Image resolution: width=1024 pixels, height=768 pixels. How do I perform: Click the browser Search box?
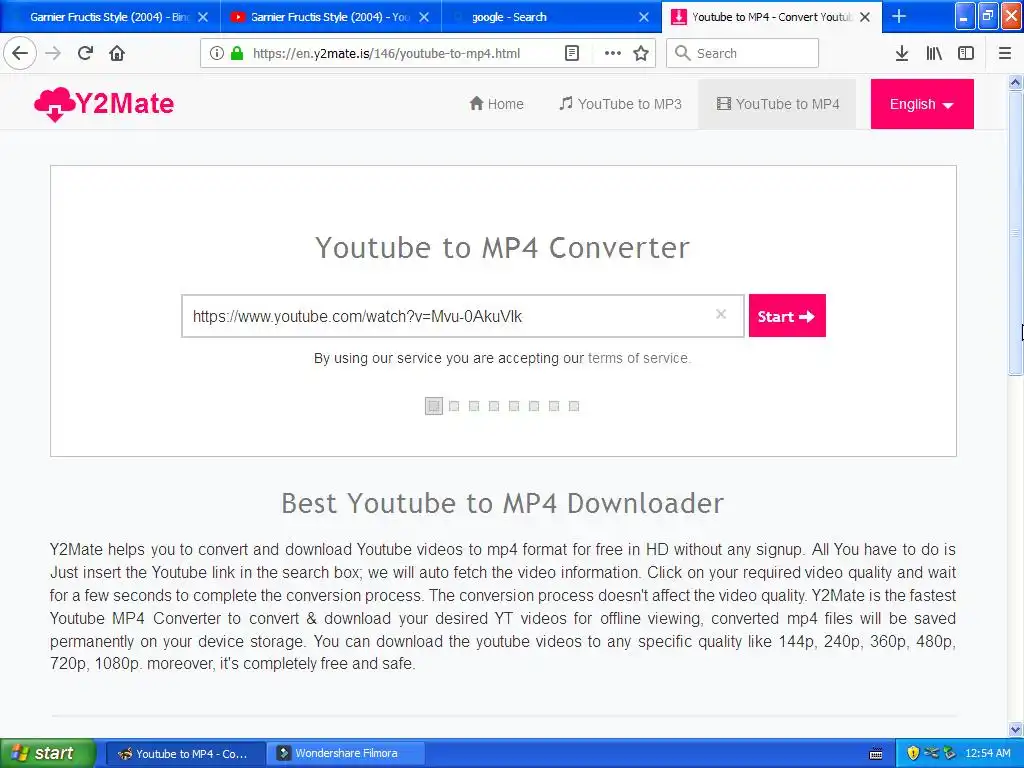coord(743,54)
